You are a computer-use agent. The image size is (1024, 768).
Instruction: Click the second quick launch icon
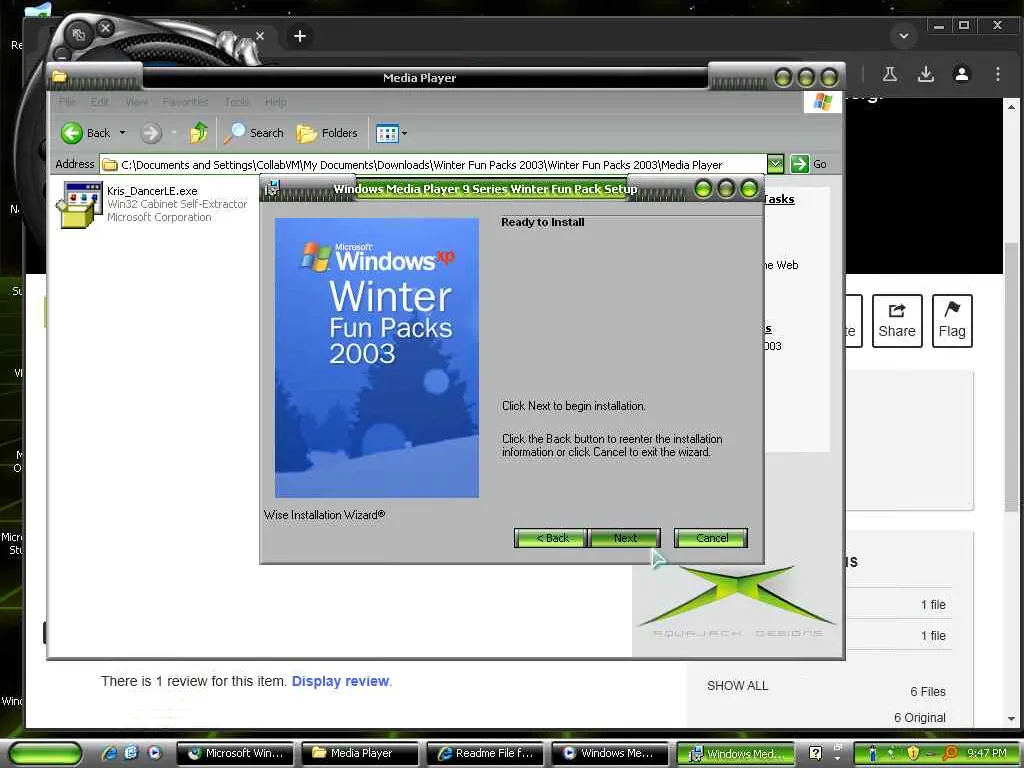(x=131, y=753)
